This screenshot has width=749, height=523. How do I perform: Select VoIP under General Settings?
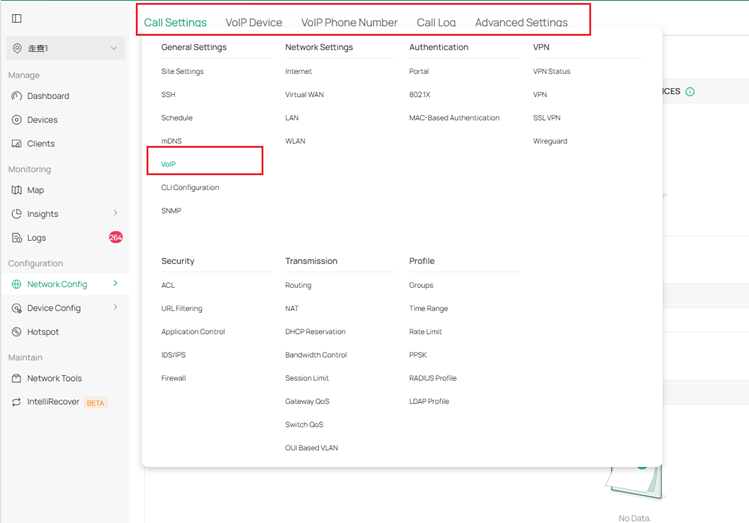tap(168, 164)
